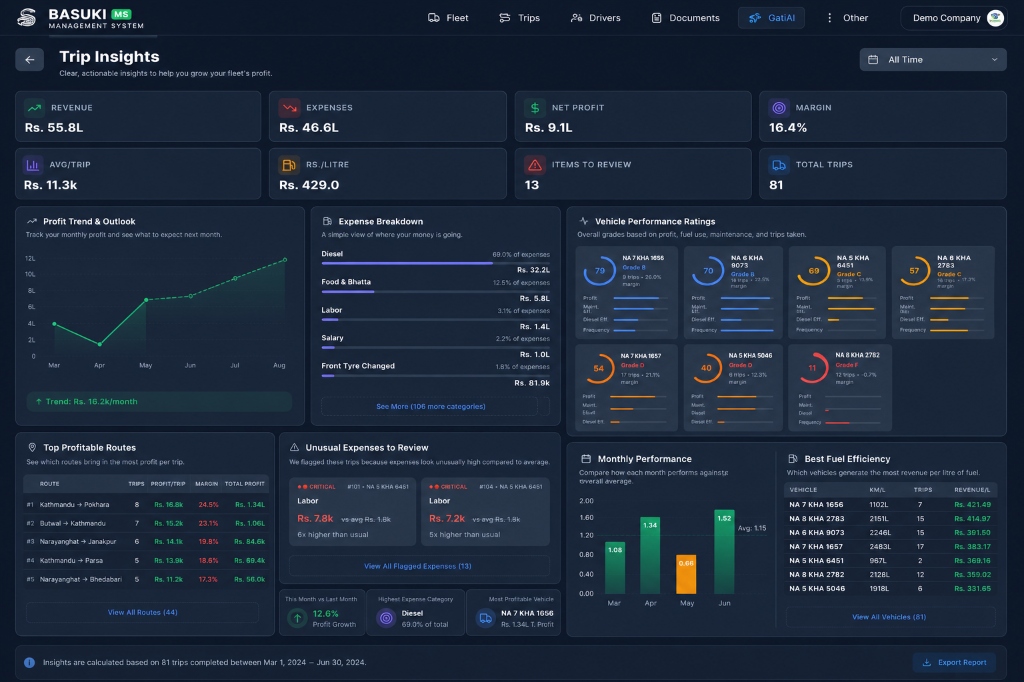
Task: Open the Other menu
Action: tap(847, 18)
